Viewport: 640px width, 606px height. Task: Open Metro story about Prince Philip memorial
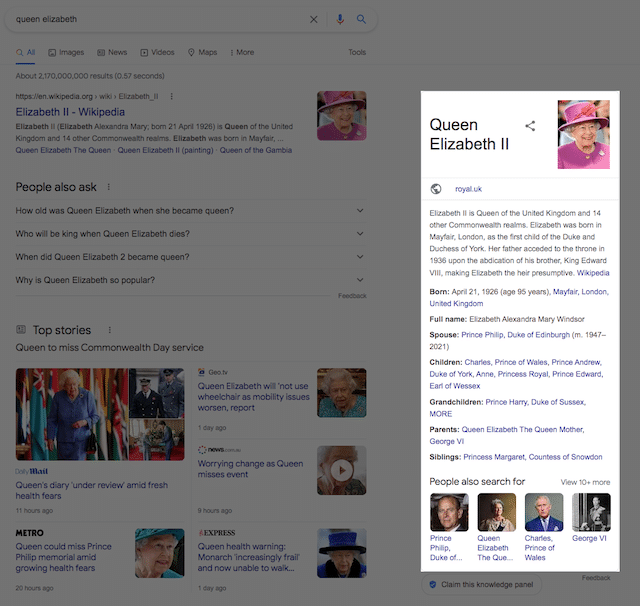(63, 557)
